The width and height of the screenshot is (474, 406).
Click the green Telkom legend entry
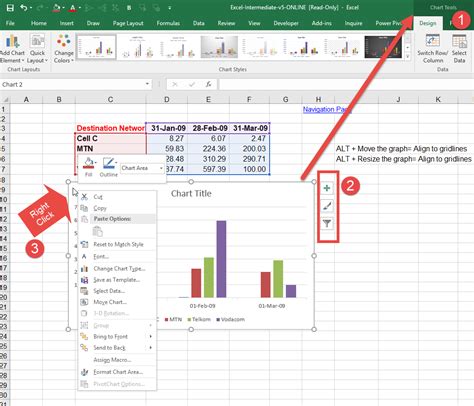point(199,319)
